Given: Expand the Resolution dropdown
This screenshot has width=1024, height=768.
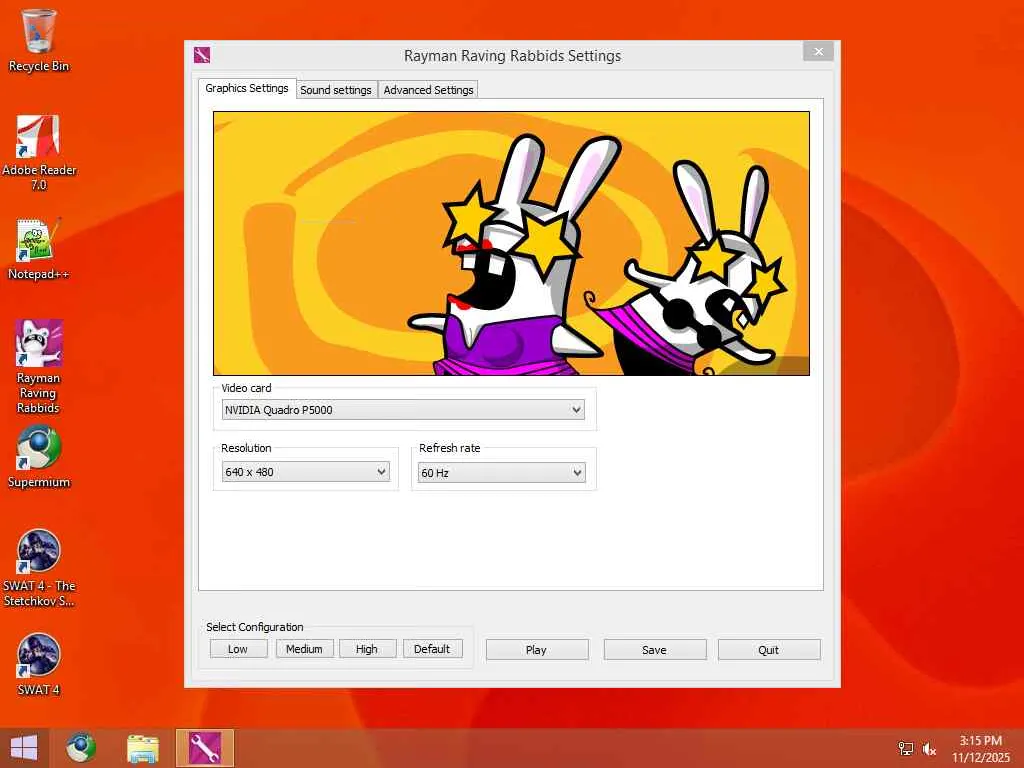Looking at the screenshot, I should 306,472.
